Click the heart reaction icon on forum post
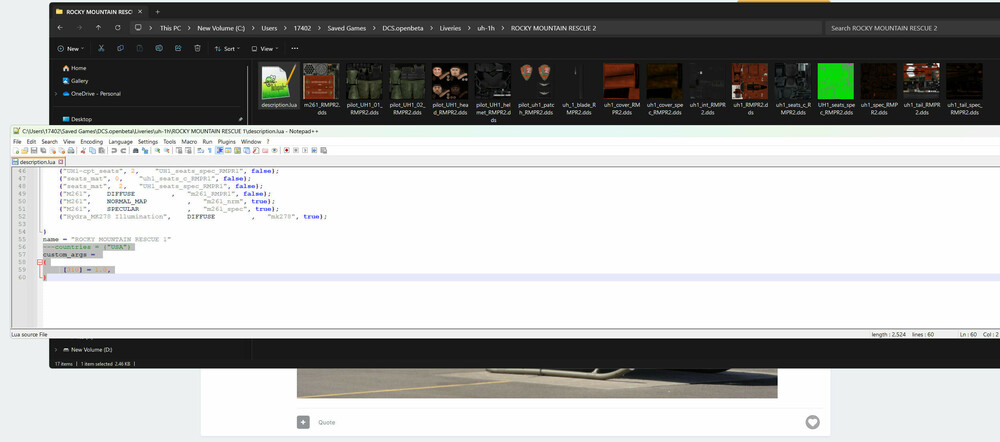The width and height of the screenshot is (1000, 442). [812, 422]
